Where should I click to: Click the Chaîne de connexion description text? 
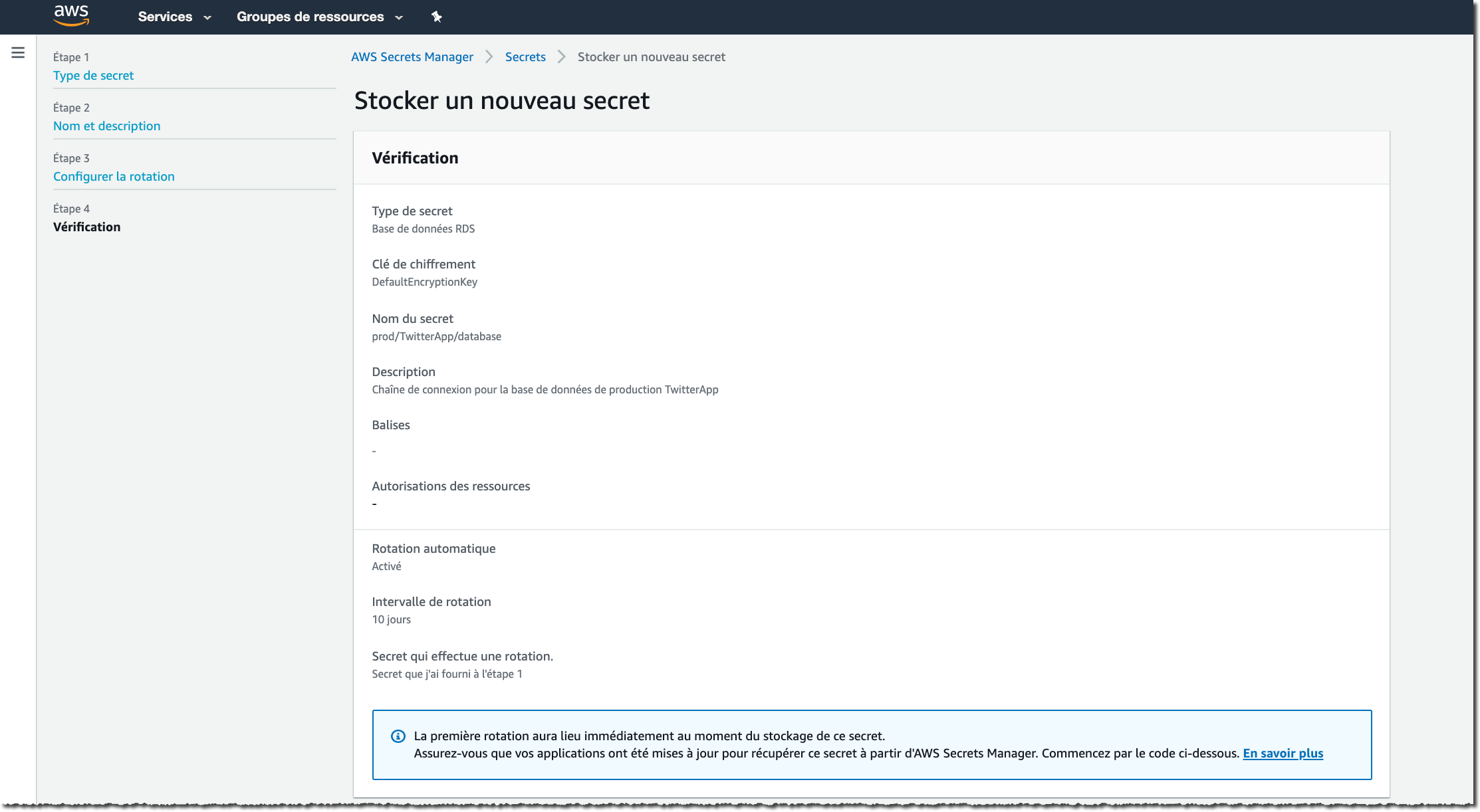tap(545, 390)
